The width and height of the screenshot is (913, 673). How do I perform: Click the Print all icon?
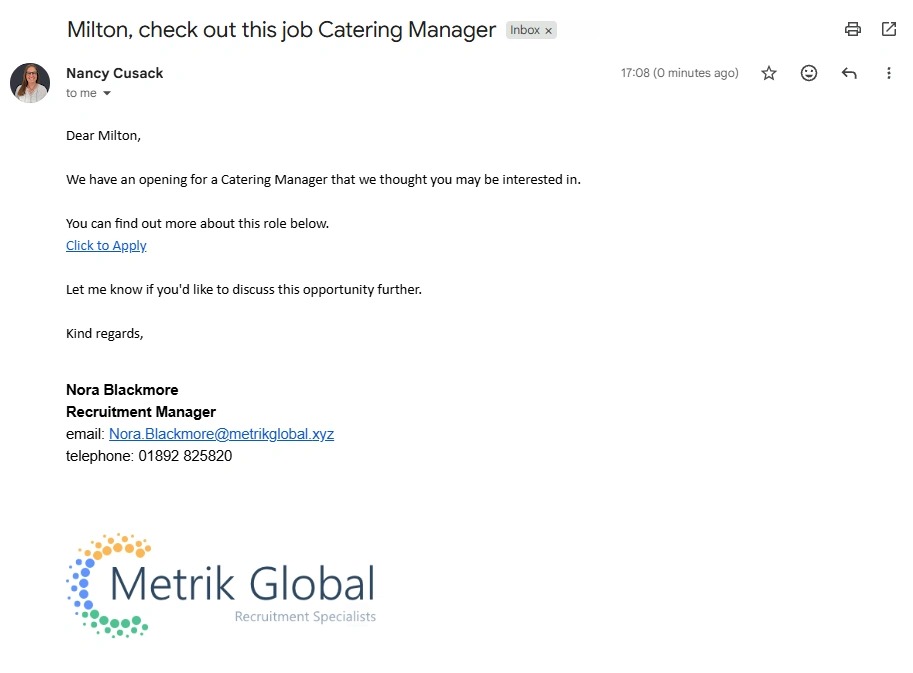pos(852,29)
